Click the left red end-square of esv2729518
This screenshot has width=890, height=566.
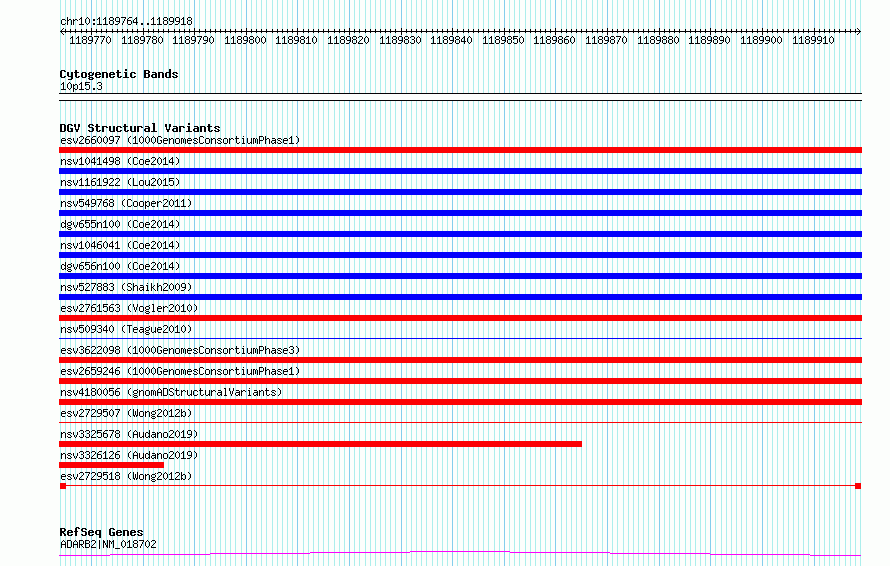click(x=63, y=486)
